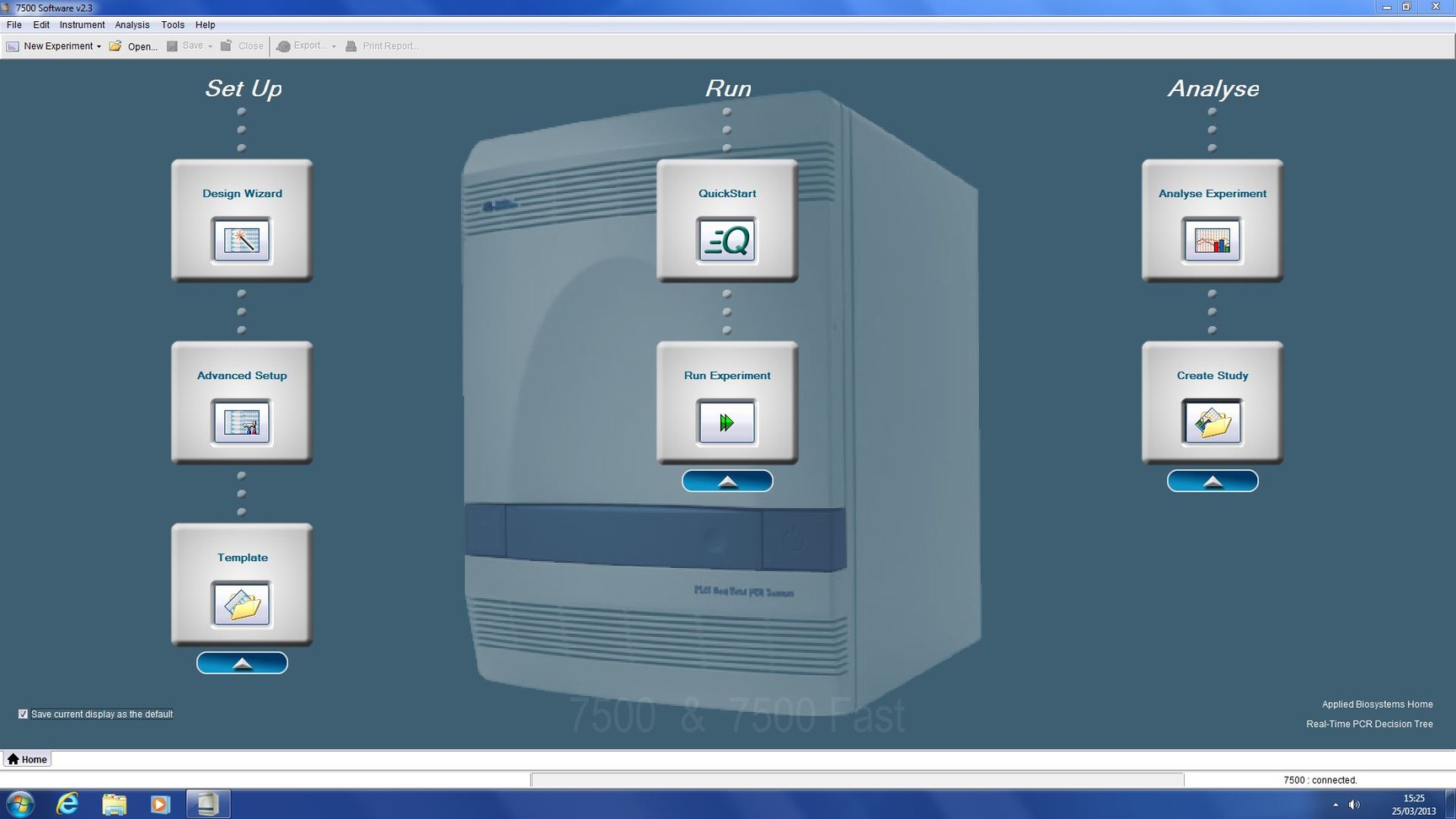
Task: Open the Template folder icon
Action: point(242,604)
